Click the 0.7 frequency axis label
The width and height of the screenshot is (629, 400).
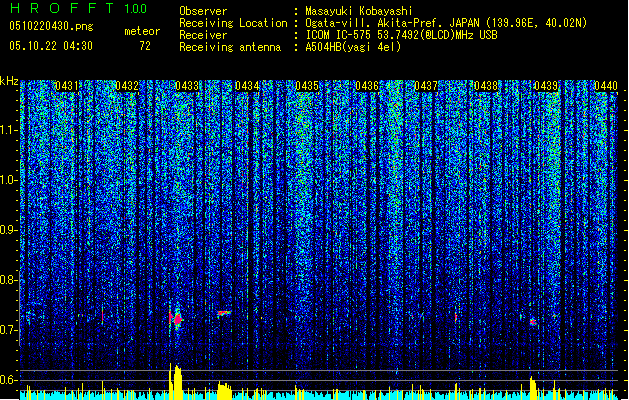tap(8, 330)
